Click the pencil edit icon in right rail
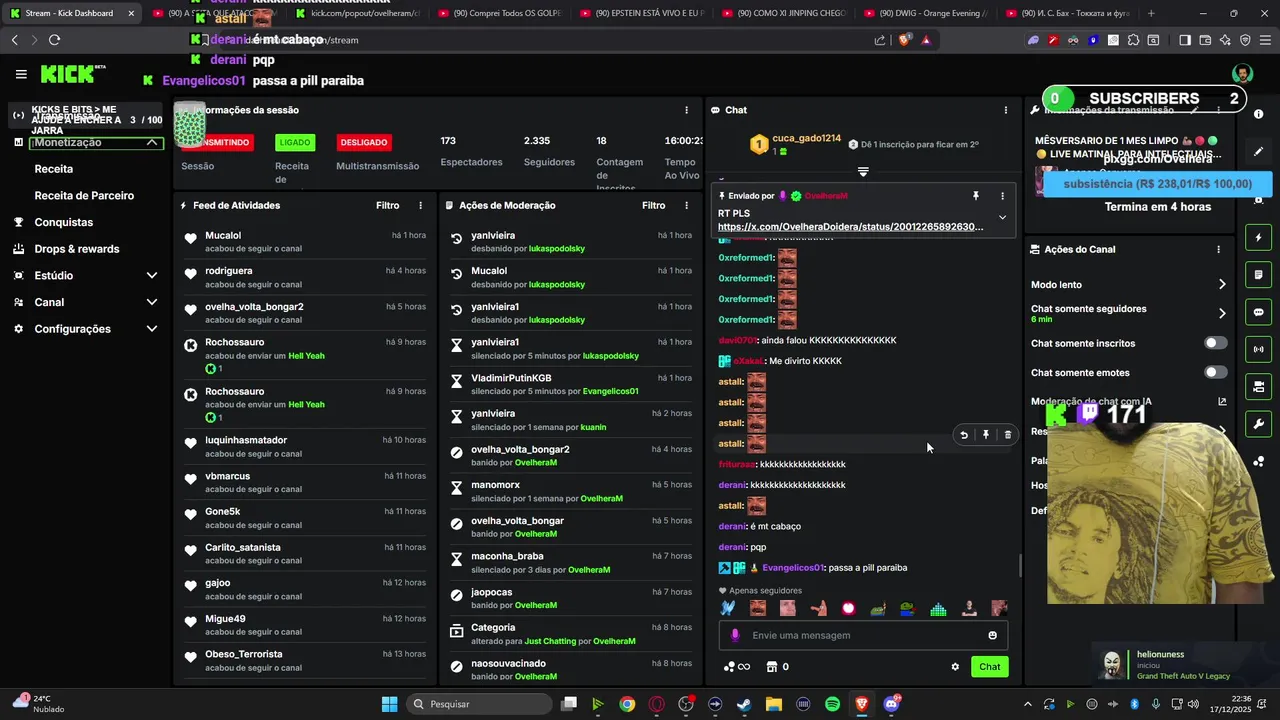1280x720 pixels. click(1259, 152)
